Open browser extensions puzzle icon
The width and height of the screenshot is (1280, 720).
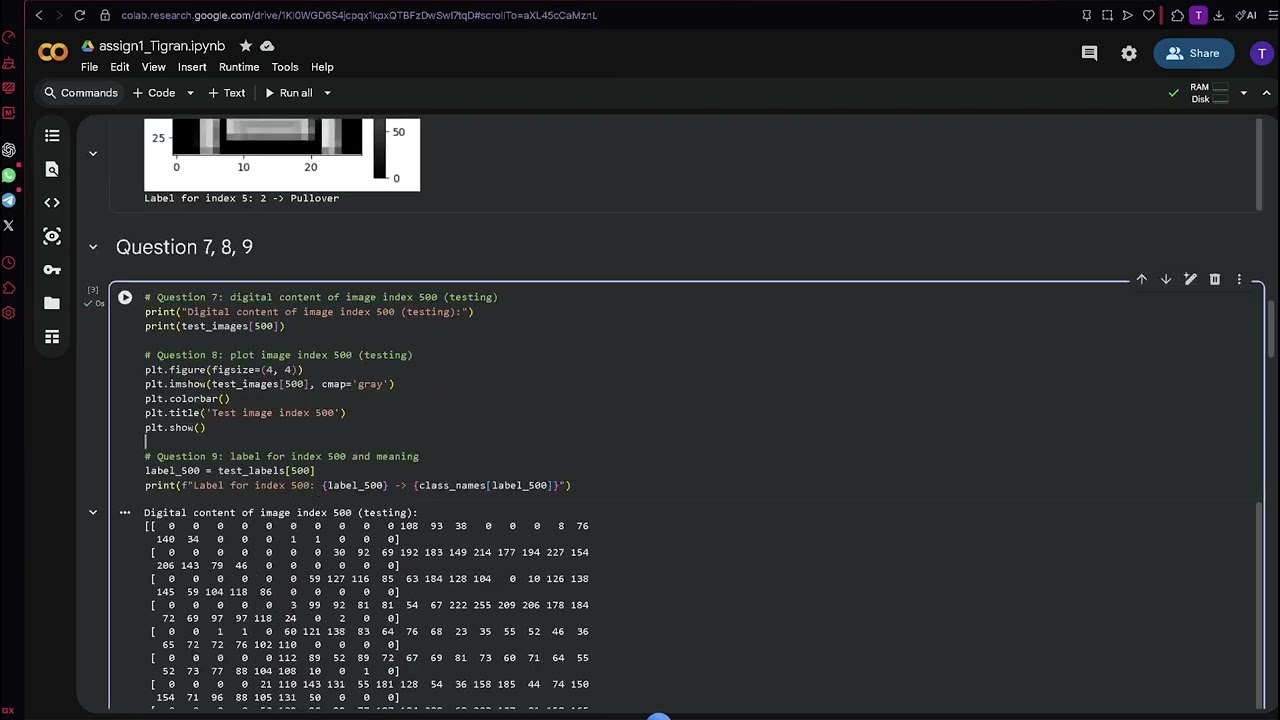click(1177, 15)
